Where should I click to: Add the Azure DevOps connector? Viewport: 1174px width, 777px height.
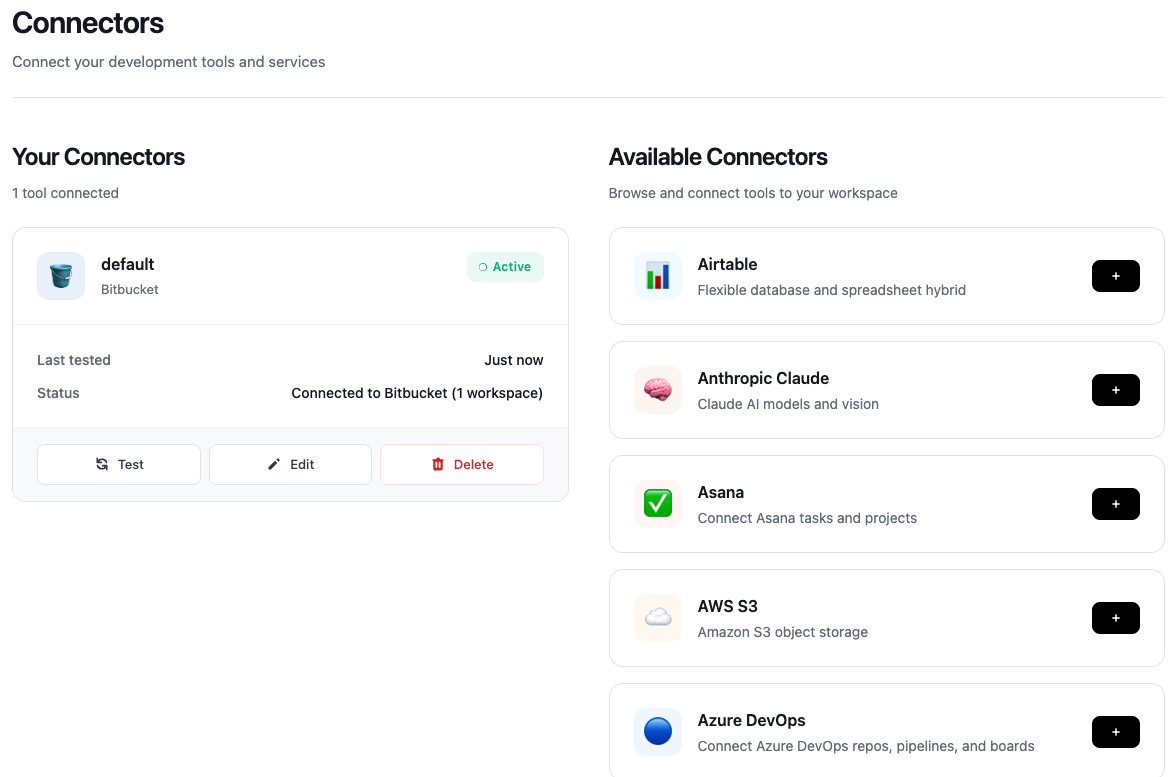[x=1115, y=731]
